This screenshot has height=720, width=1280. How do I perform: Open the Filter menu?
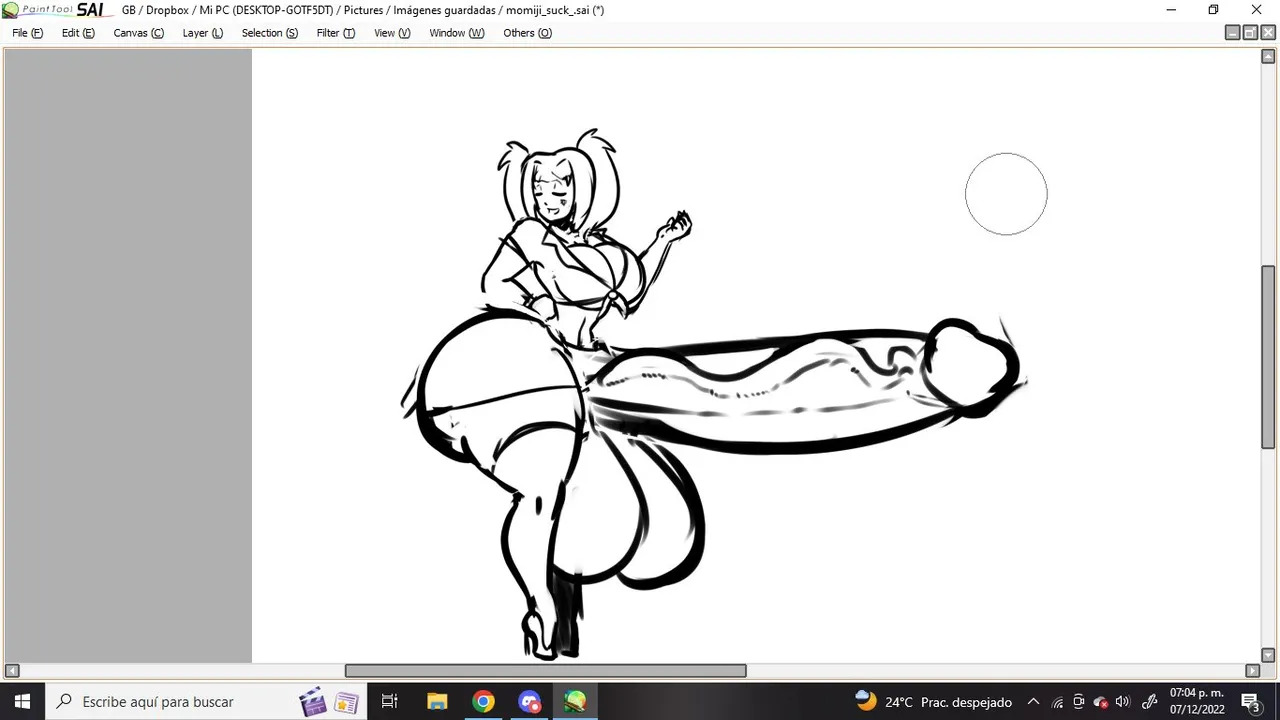pyautogui.click(x=335, y=33)
